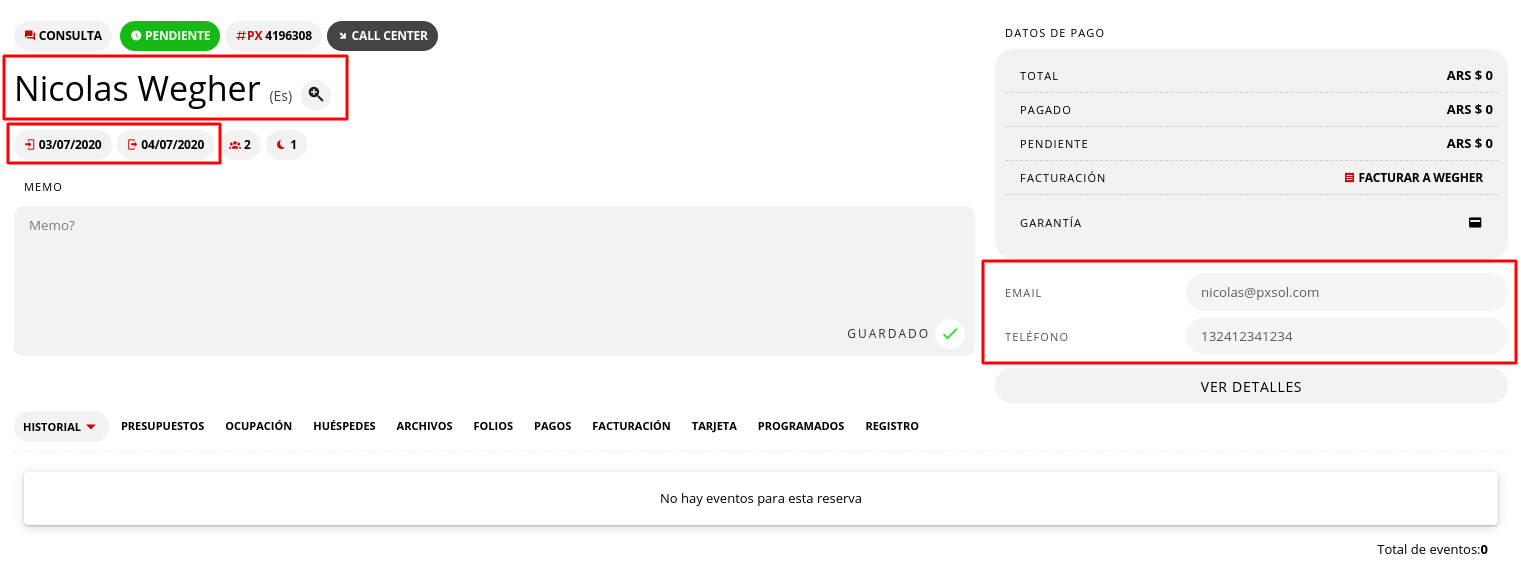The height and width of the screenshot is (578, 1521).
Task: Open the Huéspedes tab
Action: tap(344, 426)
